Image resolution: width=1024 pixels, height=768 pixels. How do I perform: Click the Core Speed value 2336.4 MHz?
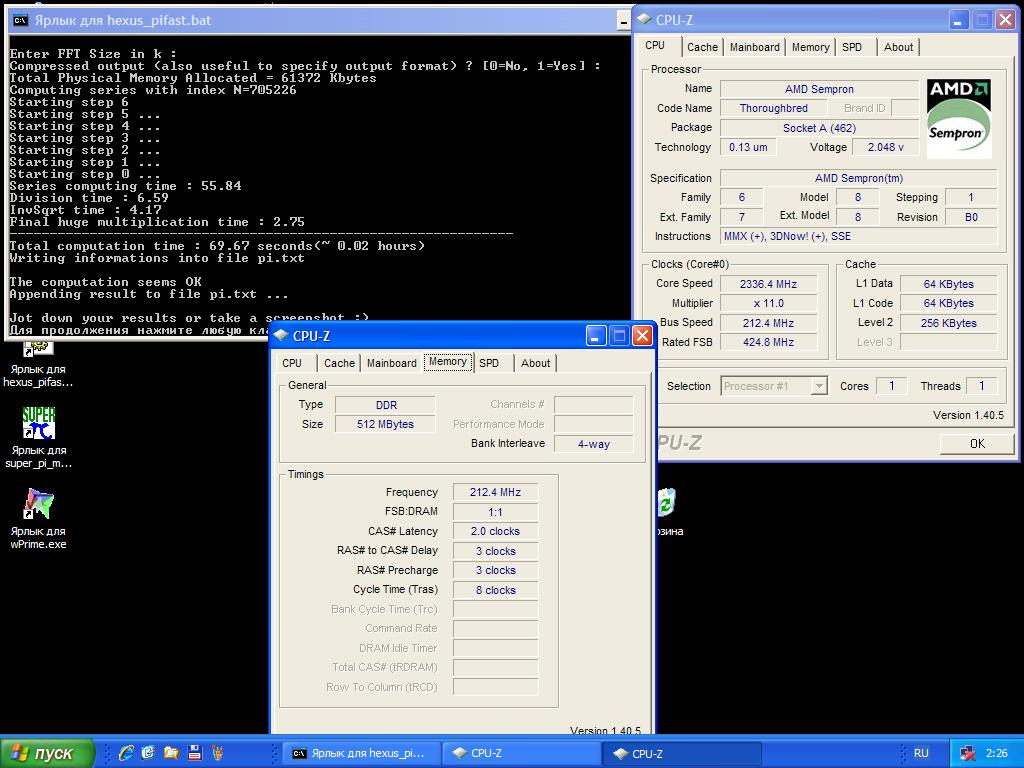[768, 284]
